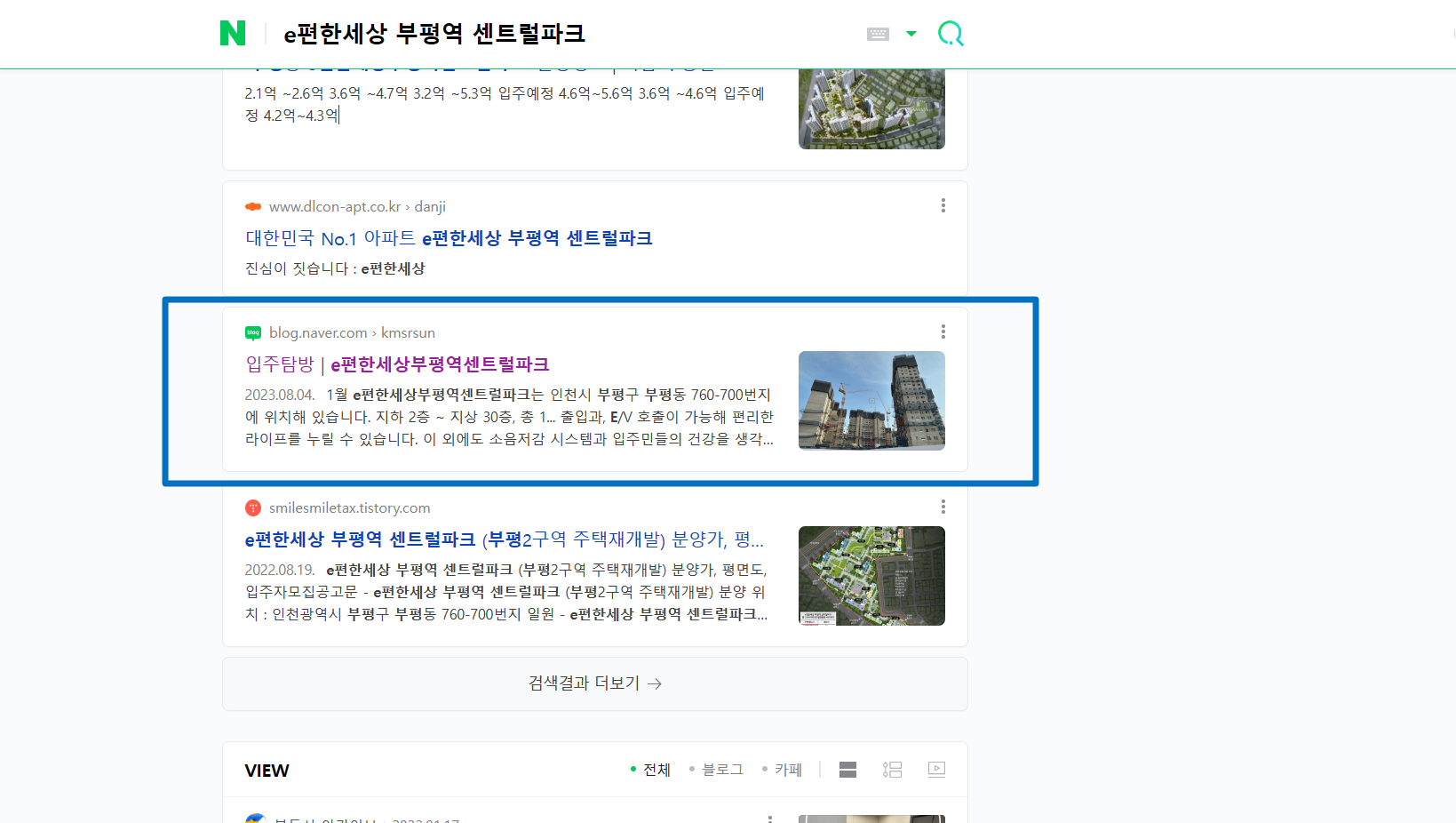The height and width of the screenshot is (823, 1456).
Task: Click the search field with e편한세상 부평역 센트럴파크
Action: point(434,34)
